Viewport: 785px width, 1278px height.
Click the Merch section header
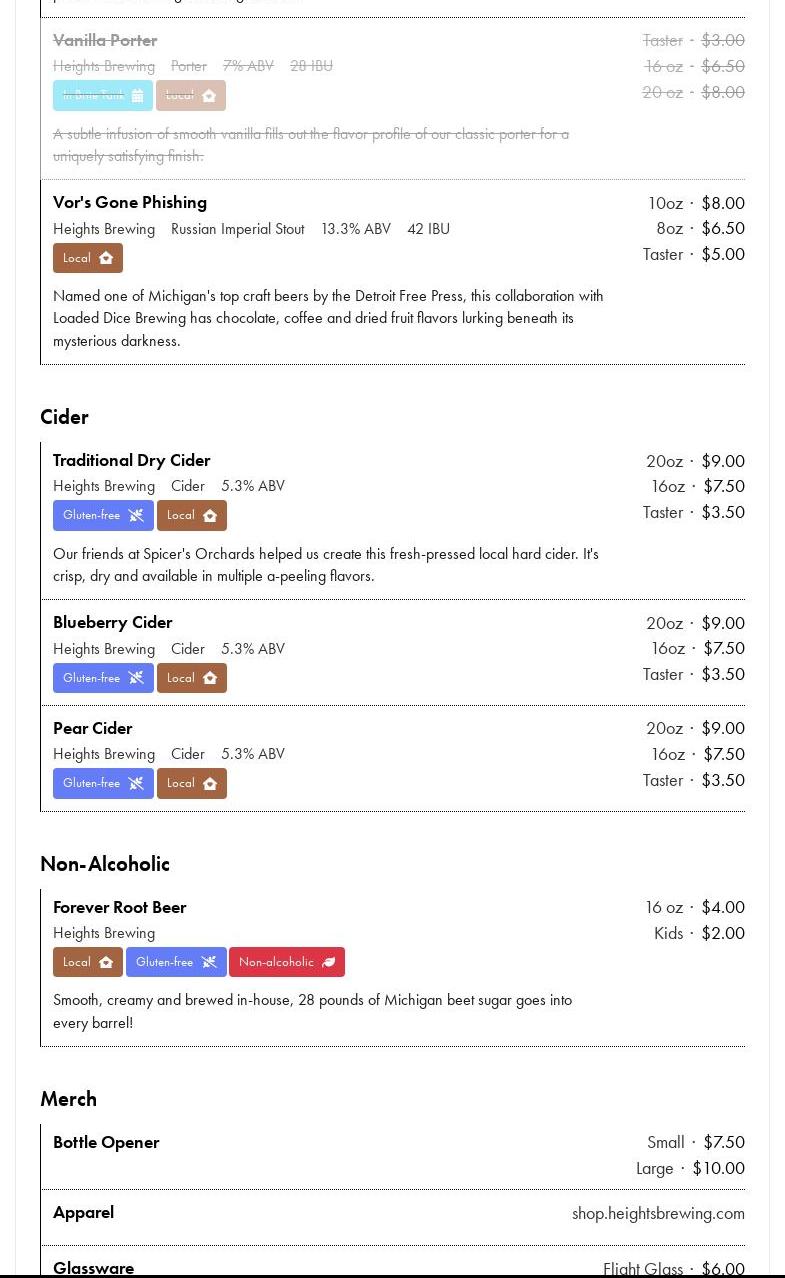tap(68, 1099)
